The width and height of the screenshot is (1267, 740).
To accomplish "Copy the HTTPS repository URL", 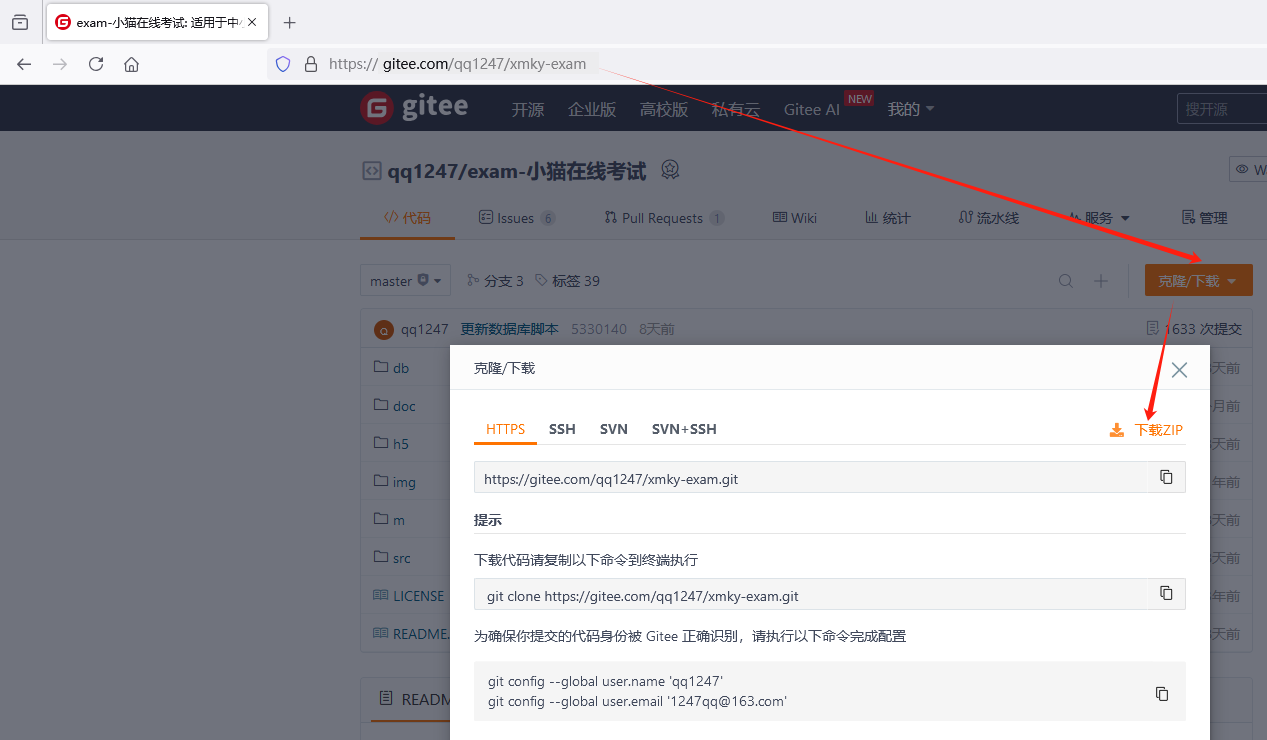I will click(x=1166, y=477).
